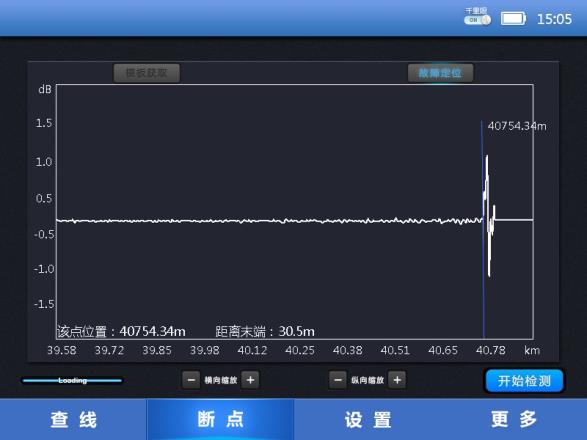Open the 更多 tab

(x=514, y=419)
